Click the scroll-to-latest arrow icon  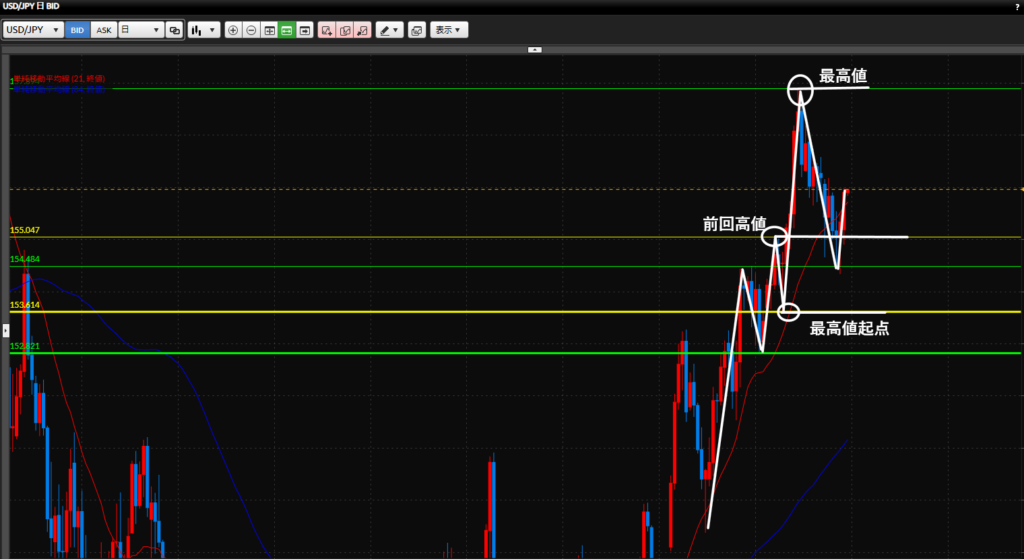pos(304,30)
